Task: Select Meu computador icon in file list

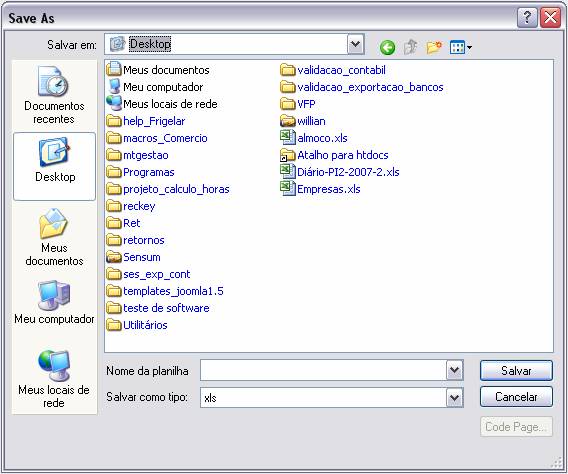Action: tap(114, 87)
